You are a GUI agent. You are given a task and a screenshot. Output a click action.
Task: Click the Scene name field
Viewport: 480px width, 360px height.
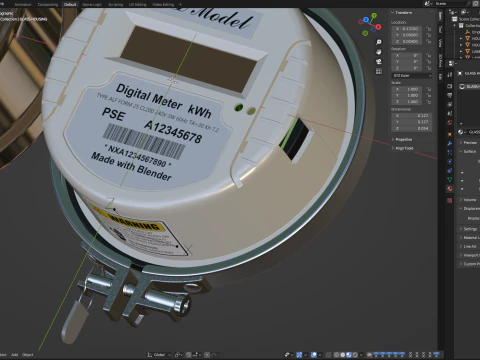click(x=450, y=4)
